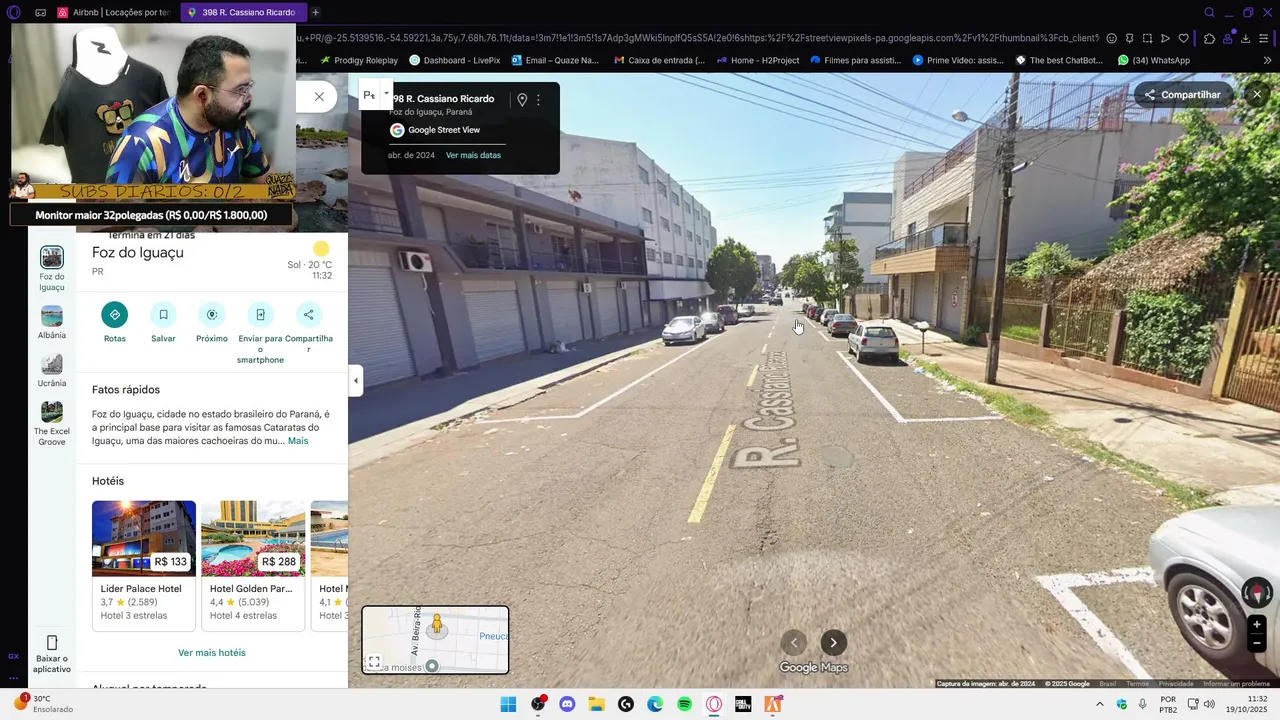Select Foz do Iguaçu recent item

[52, 268]
